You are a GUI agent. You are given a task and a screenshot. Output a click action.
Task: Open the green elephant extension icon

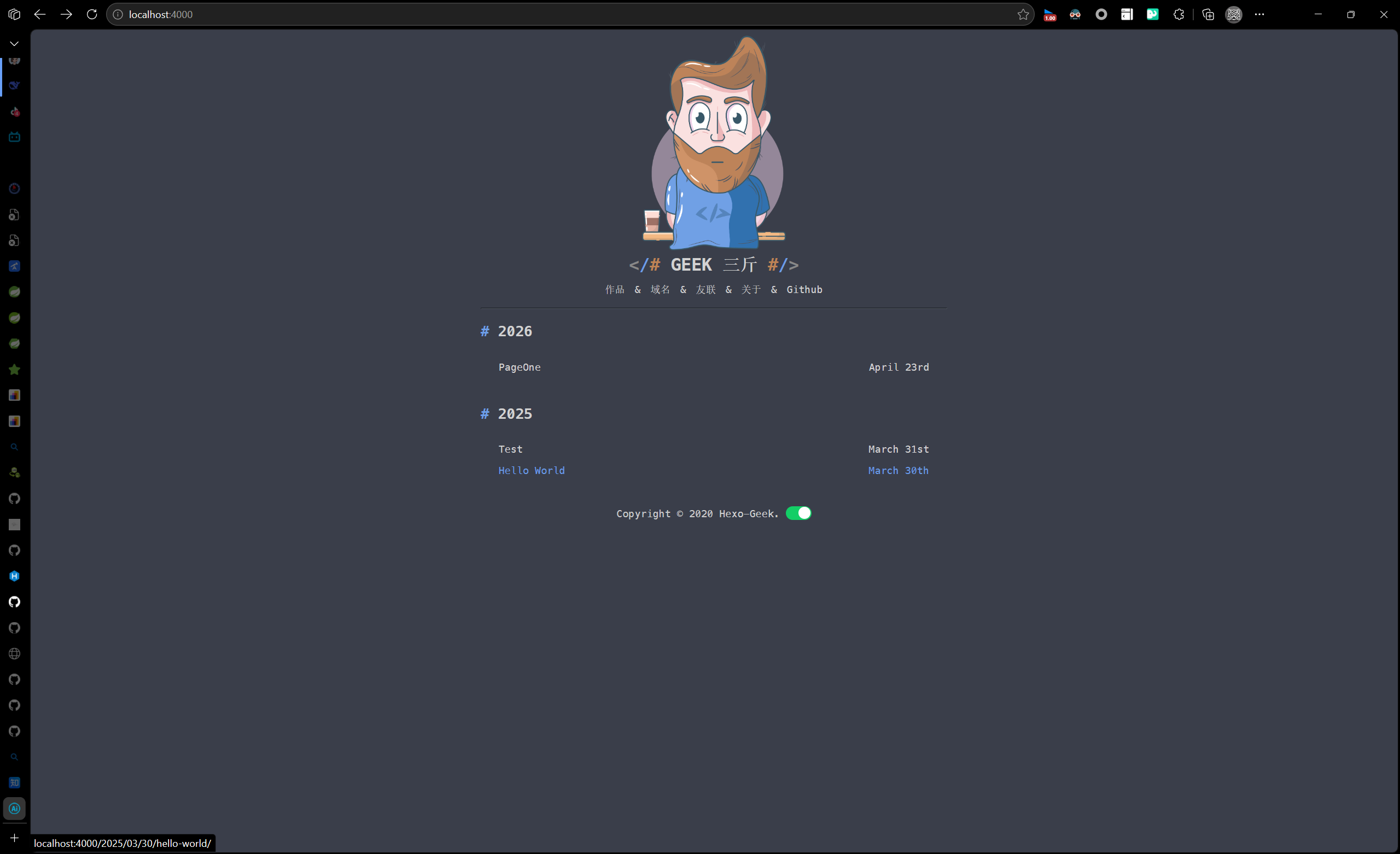click(1152, 14)
